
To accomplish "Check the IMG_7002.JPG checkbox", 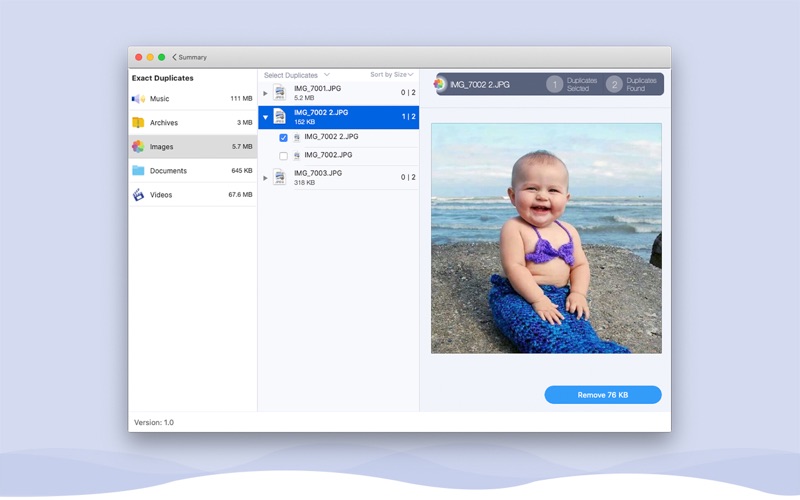I will click(284, 156).
